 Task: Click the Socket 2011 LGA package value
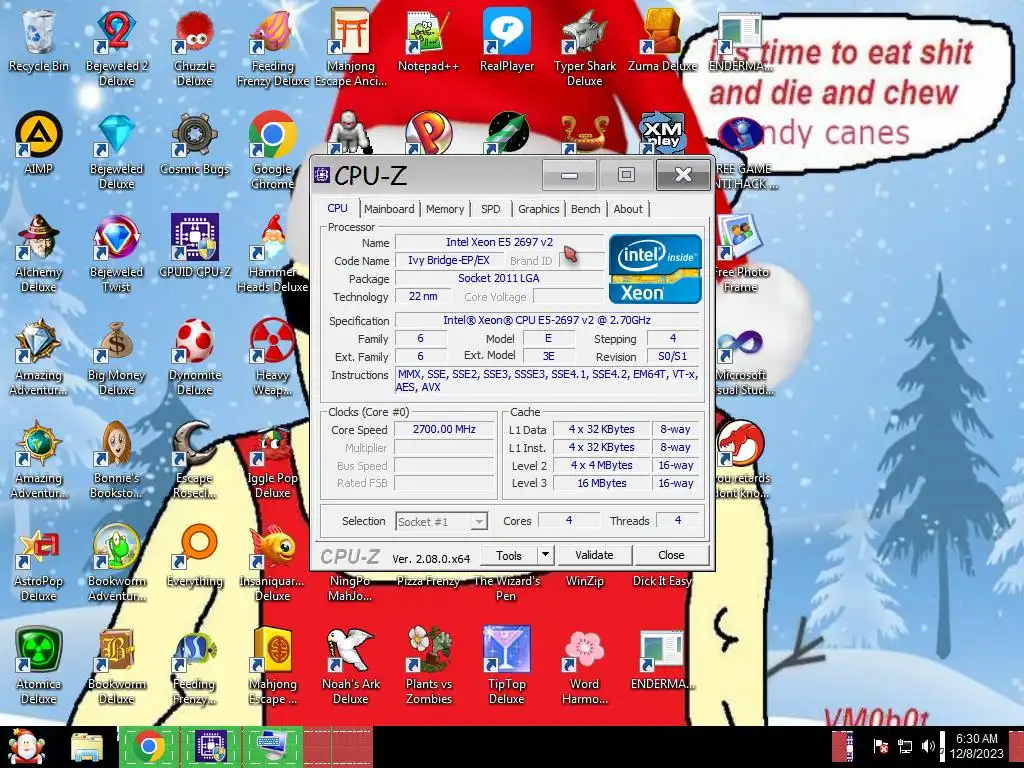click(x=499, y=278)
